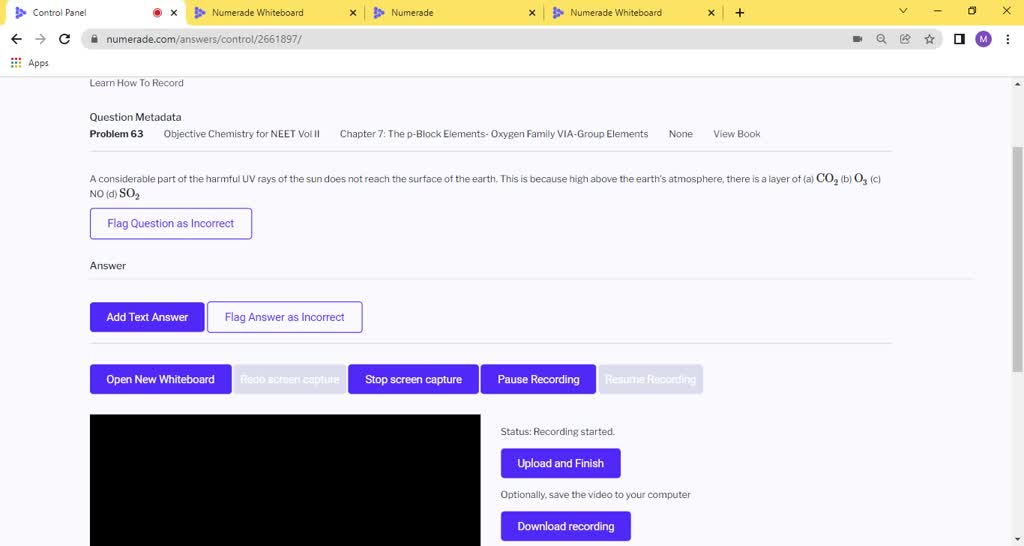1024x546 pixels.
Task: Expand the tab search chevron
Action: (x=903, y=12)
